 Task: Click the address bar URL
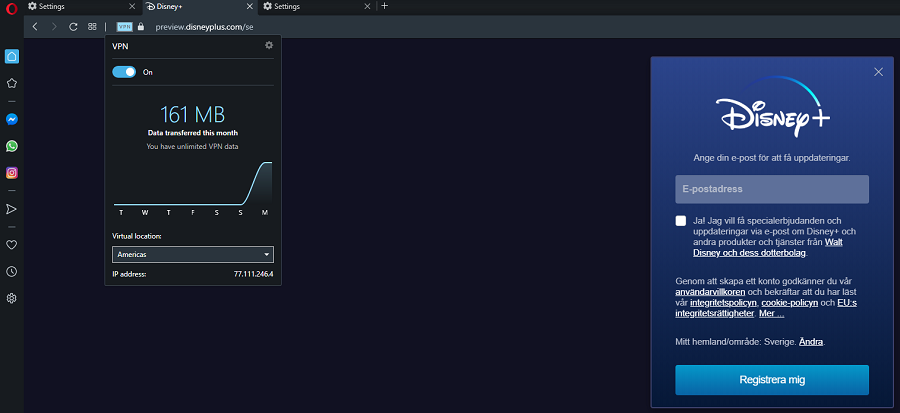click(x=204, y=26)
